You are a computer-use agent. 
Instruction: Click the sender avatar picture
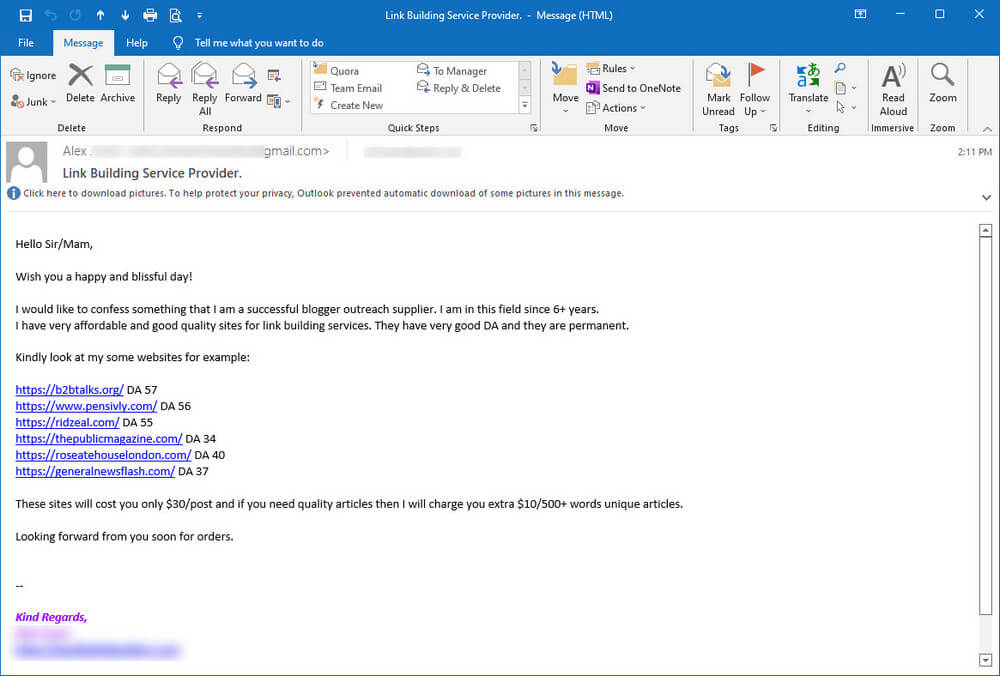click(x=27, y=162)
